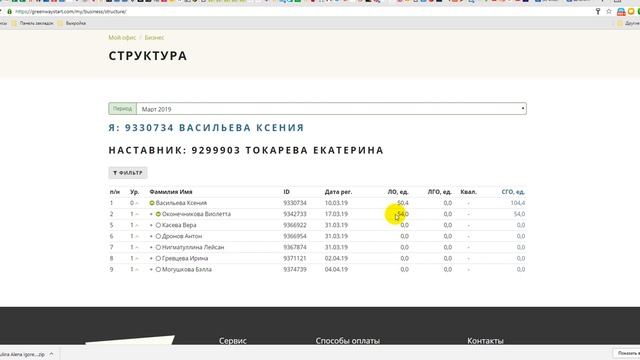Click the Ур. column header
This screenshot has width=640, height=360.
tap(135, 191)
